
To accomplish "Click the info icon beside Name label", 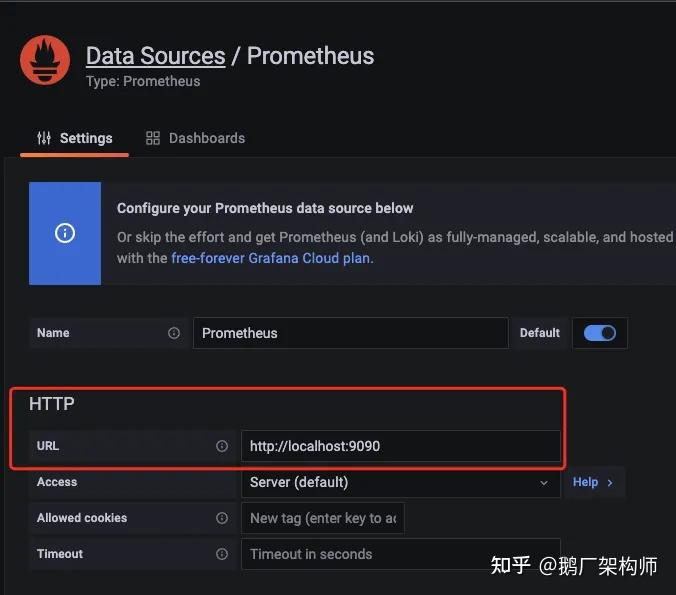I will point(174,333).
